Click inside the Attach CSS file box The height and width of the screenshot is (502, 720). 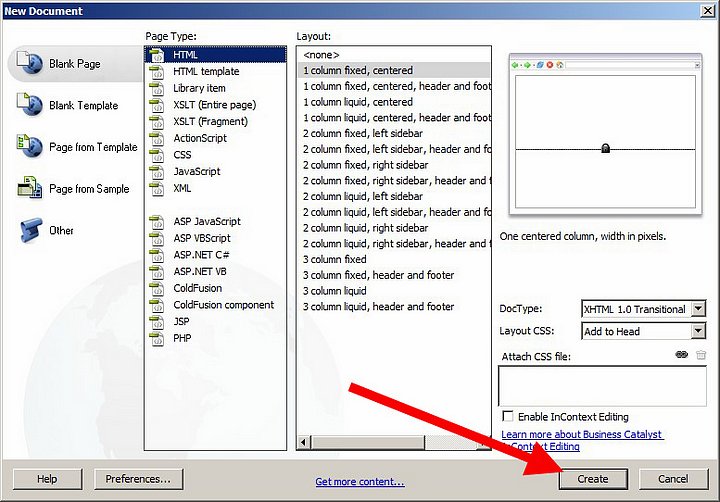[602, 386]
